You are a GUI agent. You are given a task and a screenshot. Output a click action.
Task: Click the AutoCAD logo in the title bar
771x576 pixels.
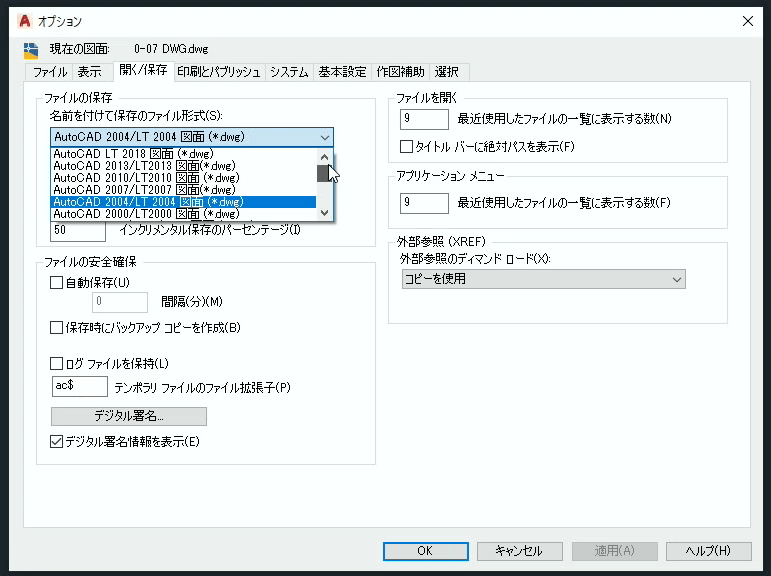pyautogui.click(x=24, y=21)
